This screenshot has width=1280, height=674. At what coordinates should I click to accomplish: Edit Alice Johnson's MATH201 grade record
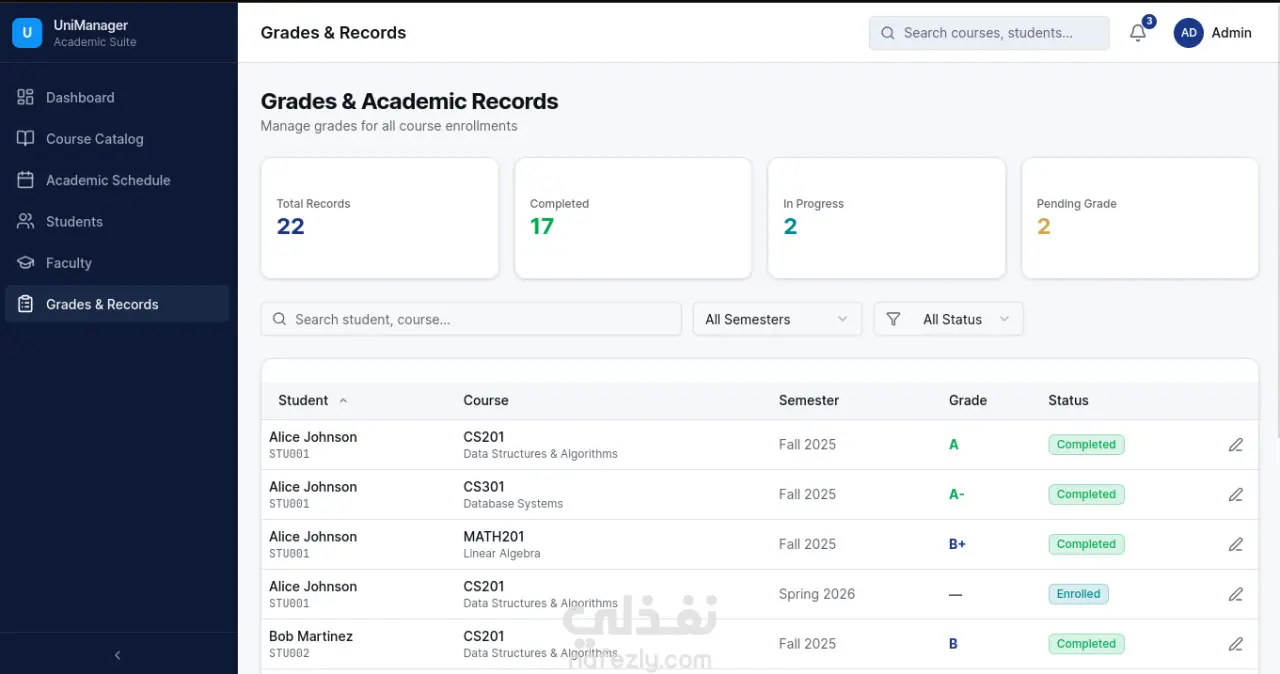[x=1236, y=544]
